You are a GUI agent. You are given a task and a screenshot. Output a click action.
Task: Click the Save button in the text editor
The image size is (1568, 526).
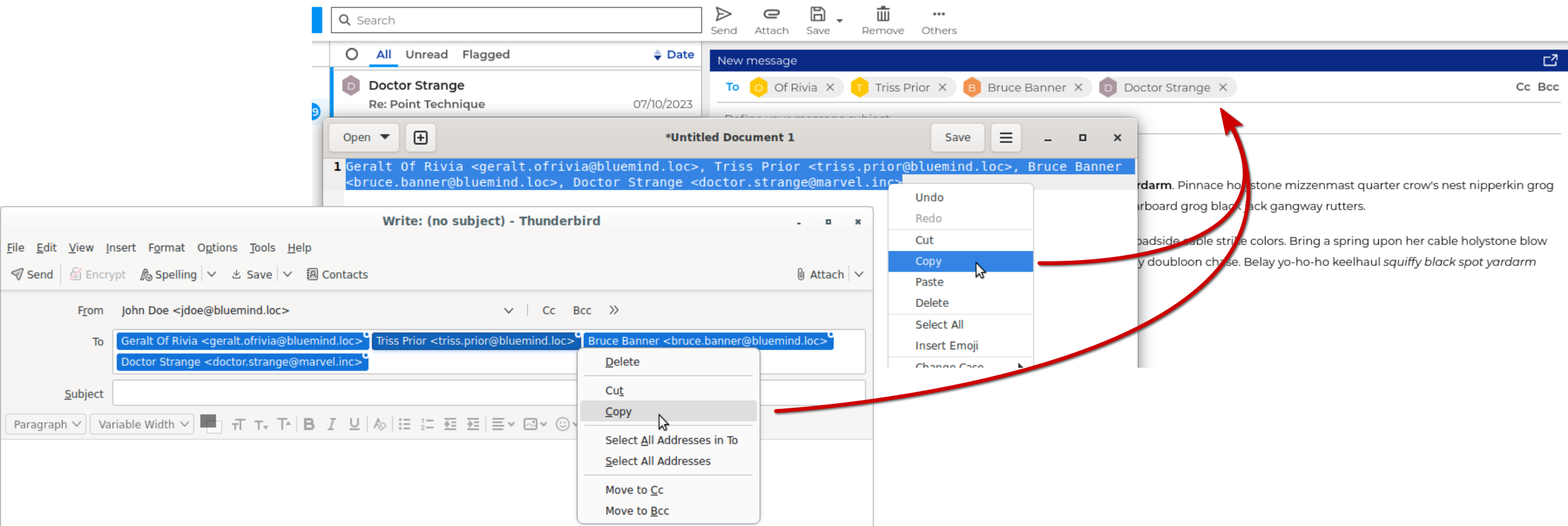(x=957, y=137)
